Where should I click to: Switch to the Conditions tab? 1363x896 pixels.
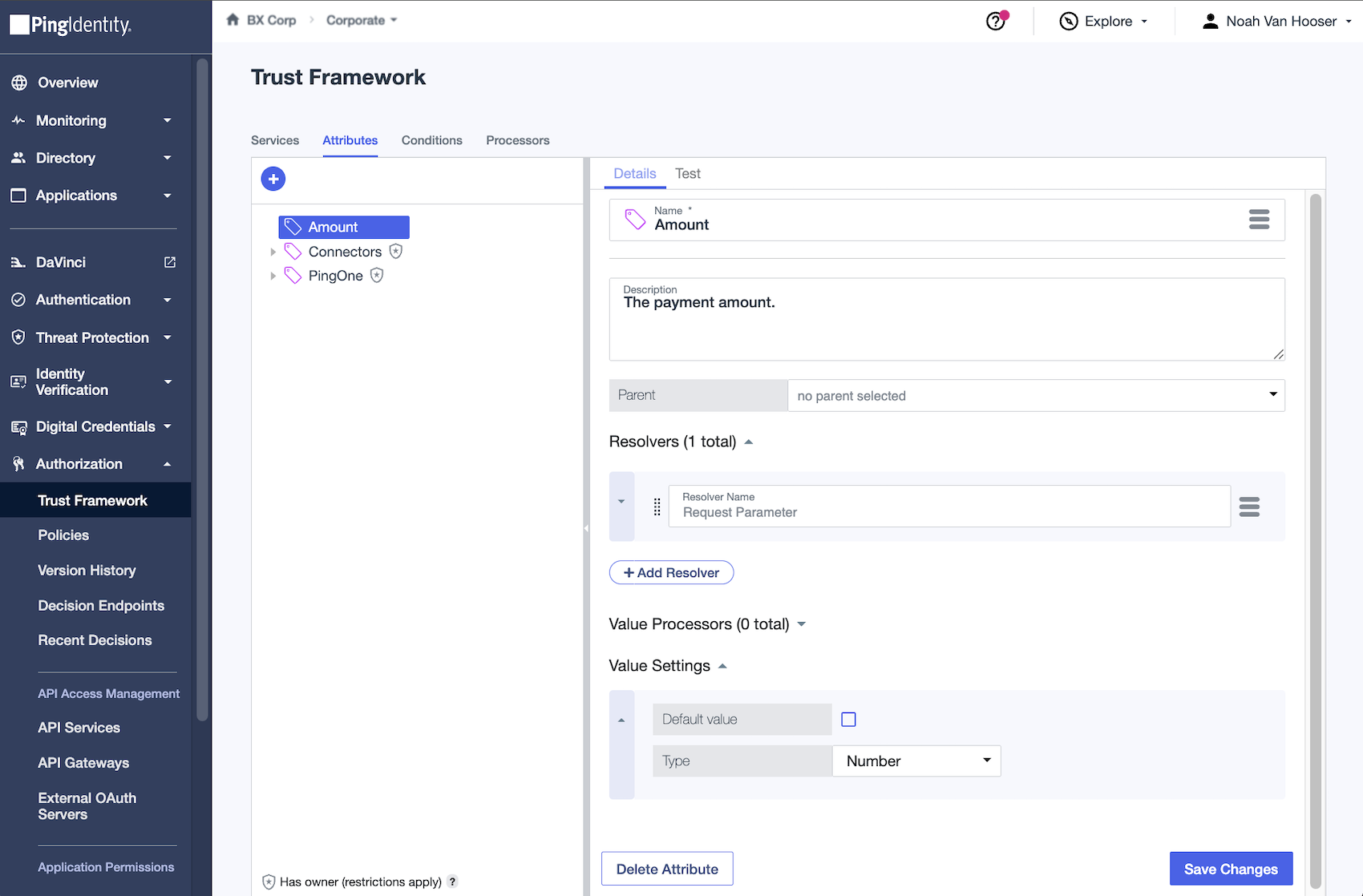pyautogui.click(x=432, y=140)
